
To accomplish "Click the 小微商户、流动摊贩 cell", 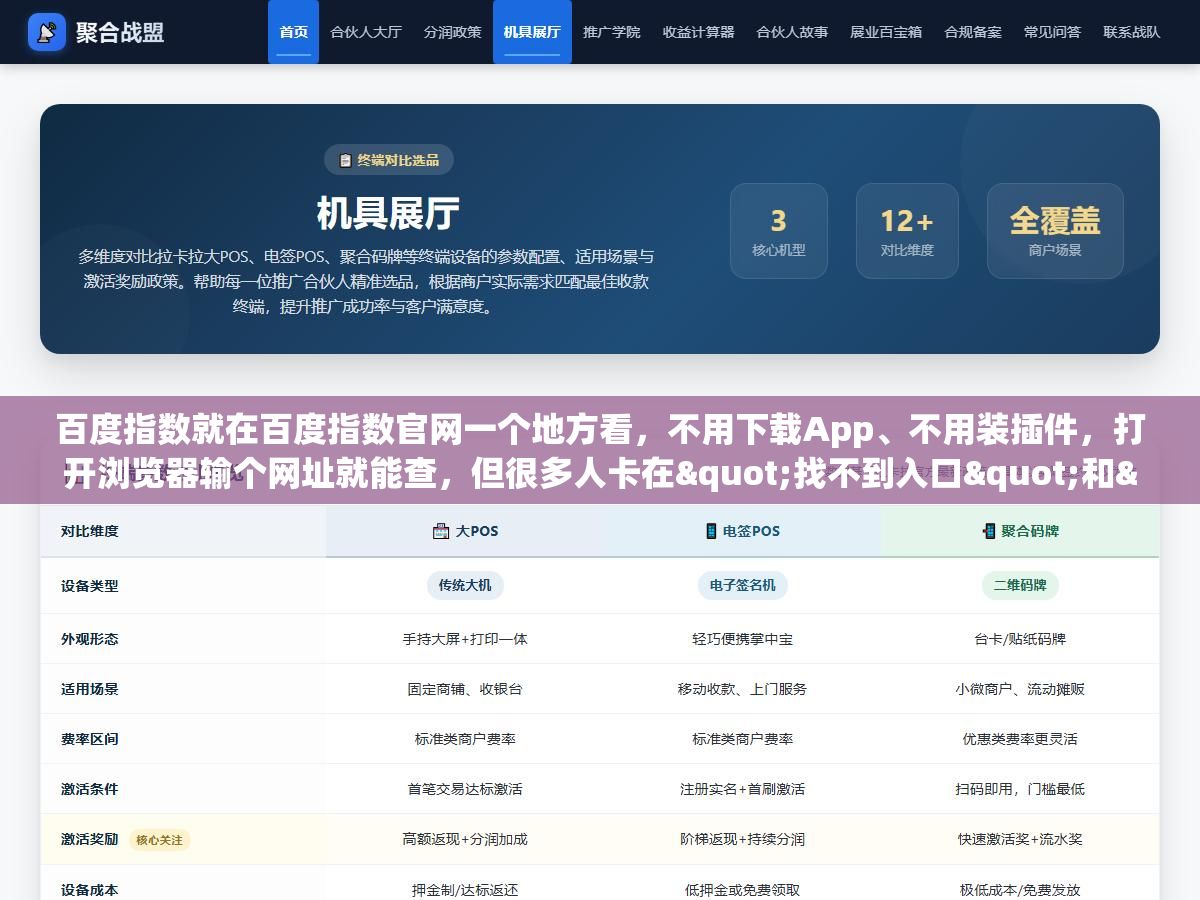I will click(1020, 689).
